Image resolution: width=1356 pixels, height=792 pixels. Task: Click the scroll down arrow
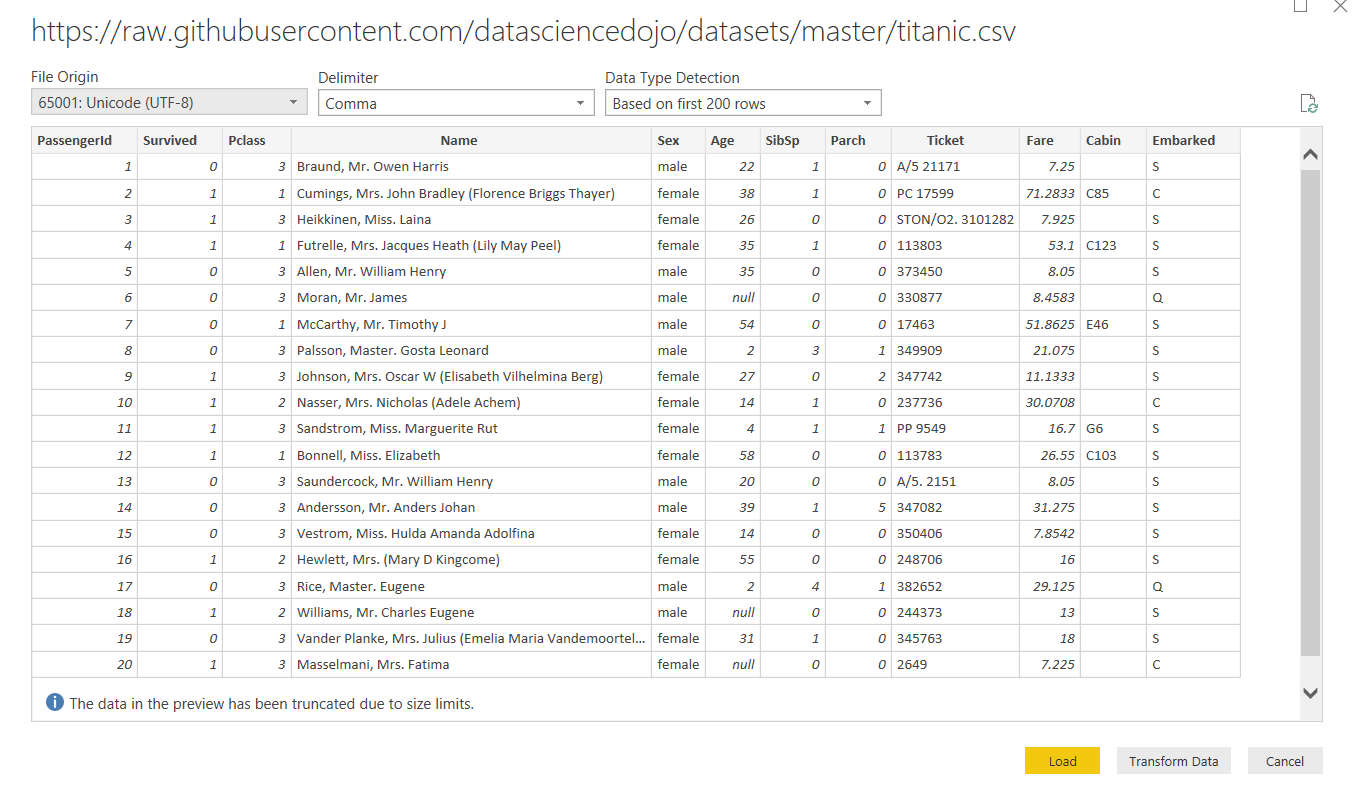coord(1311,692)
